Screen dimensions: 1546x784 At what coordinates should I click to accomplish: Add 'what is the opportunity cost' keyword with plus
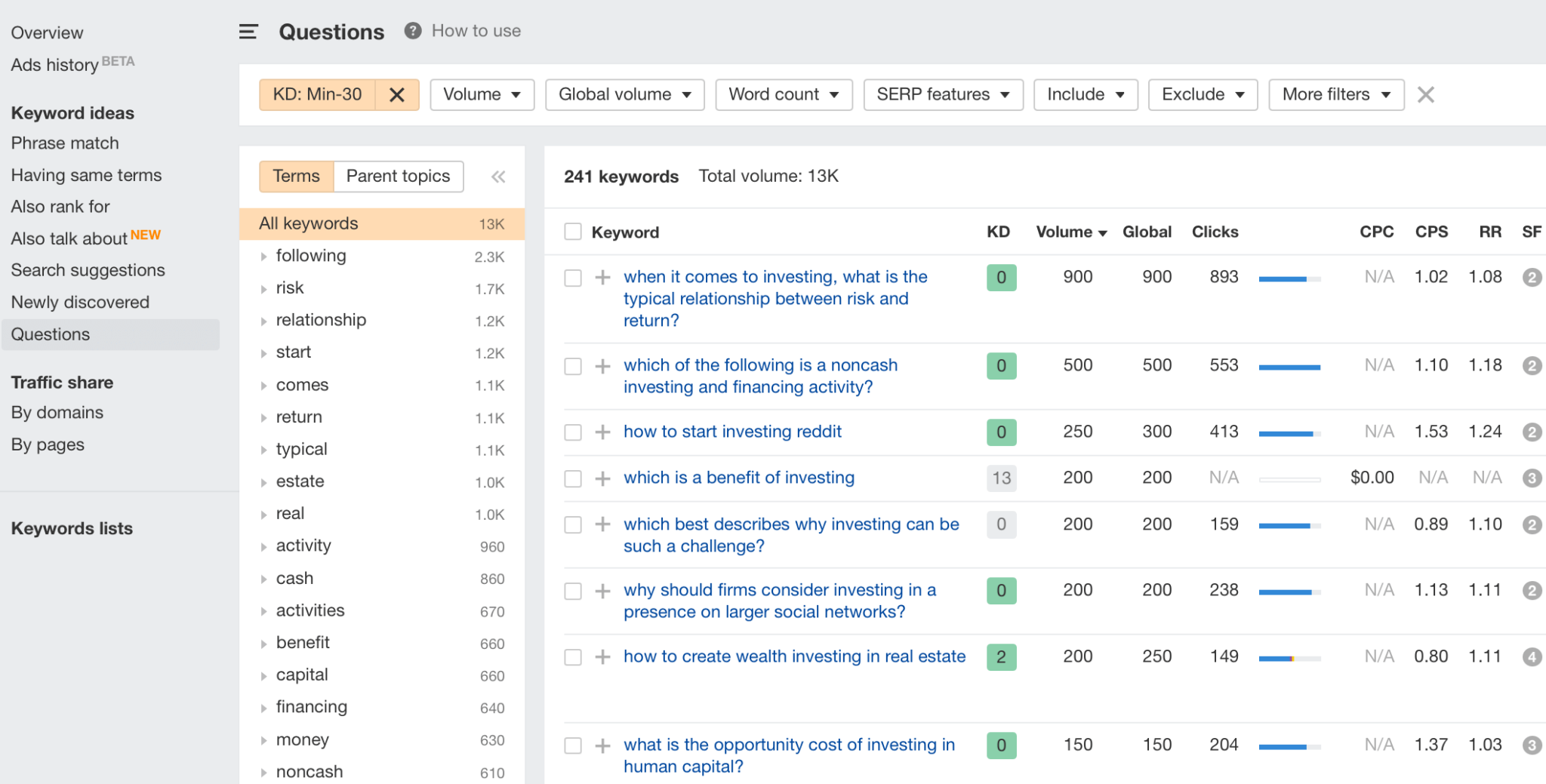point(602,746)
